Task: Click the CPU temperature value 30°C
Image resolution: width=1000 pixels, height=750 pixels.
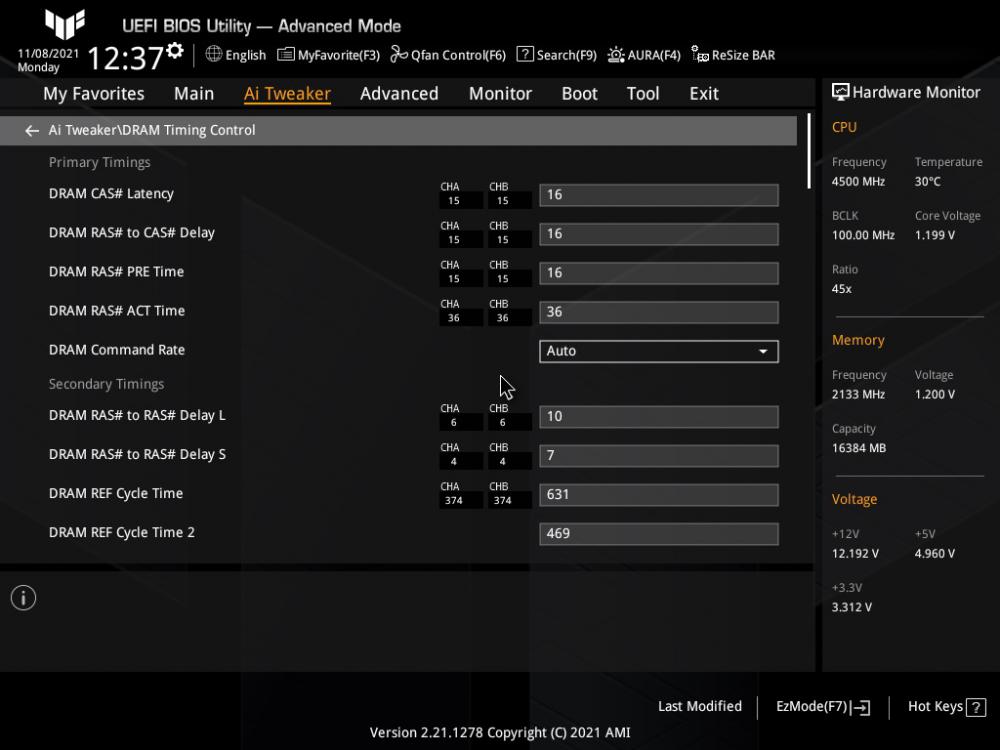Action: (928, 182)
